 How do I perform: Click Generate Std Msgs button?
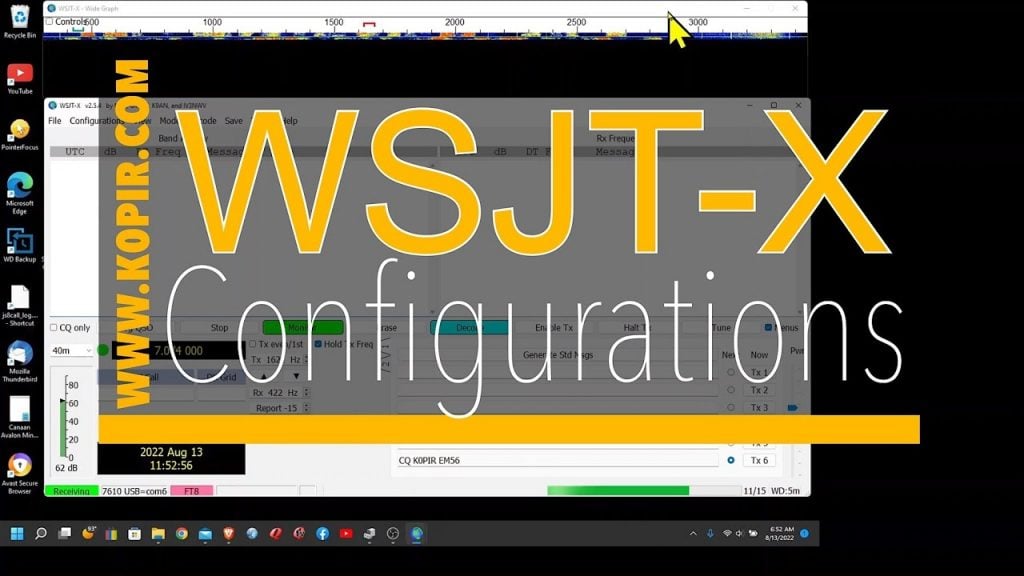(558, 355)
